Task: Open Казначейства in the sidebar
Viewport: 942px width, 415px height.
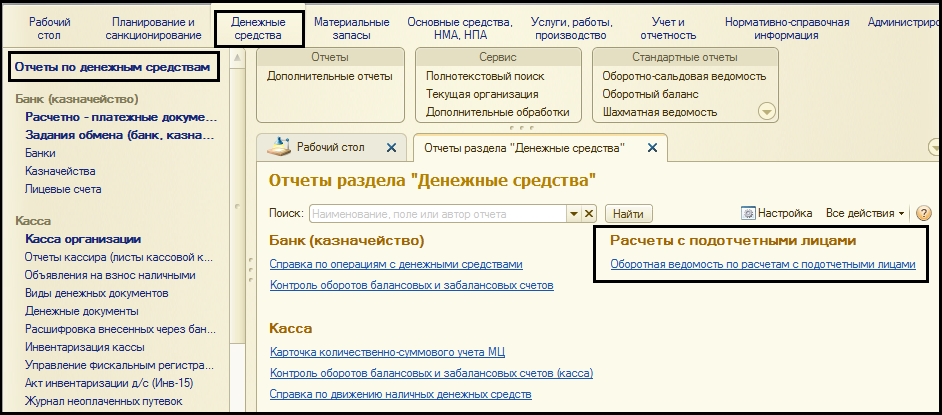Action: (x=60, y=171)
